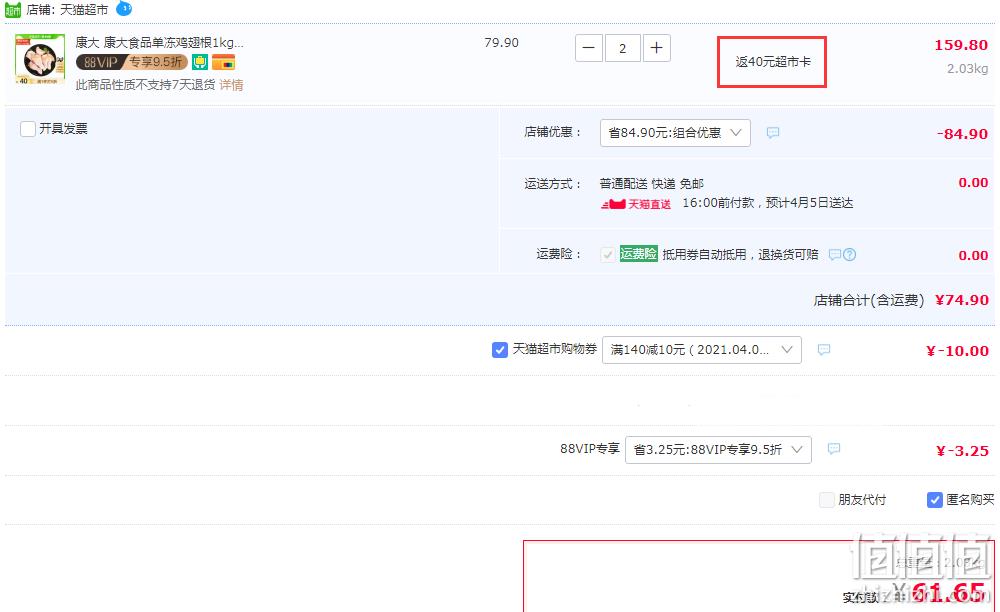
Task: Click the 店铺合计 total ¥74.90
Action: [x=962, y=300]
